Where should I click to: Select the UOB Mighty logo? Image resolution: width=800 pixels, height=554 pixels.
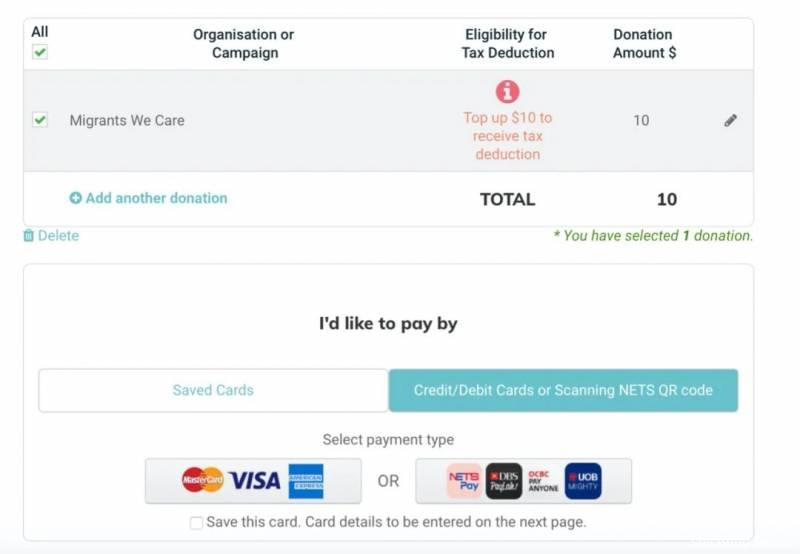[x=582, y=481]
